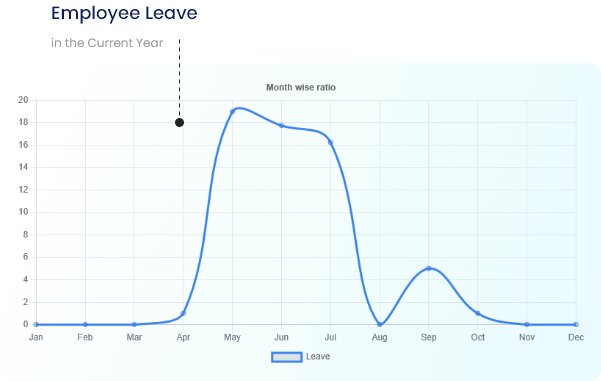Select the Sep data point
Screen dimensions: 601x381
click(x=429, y=268)
